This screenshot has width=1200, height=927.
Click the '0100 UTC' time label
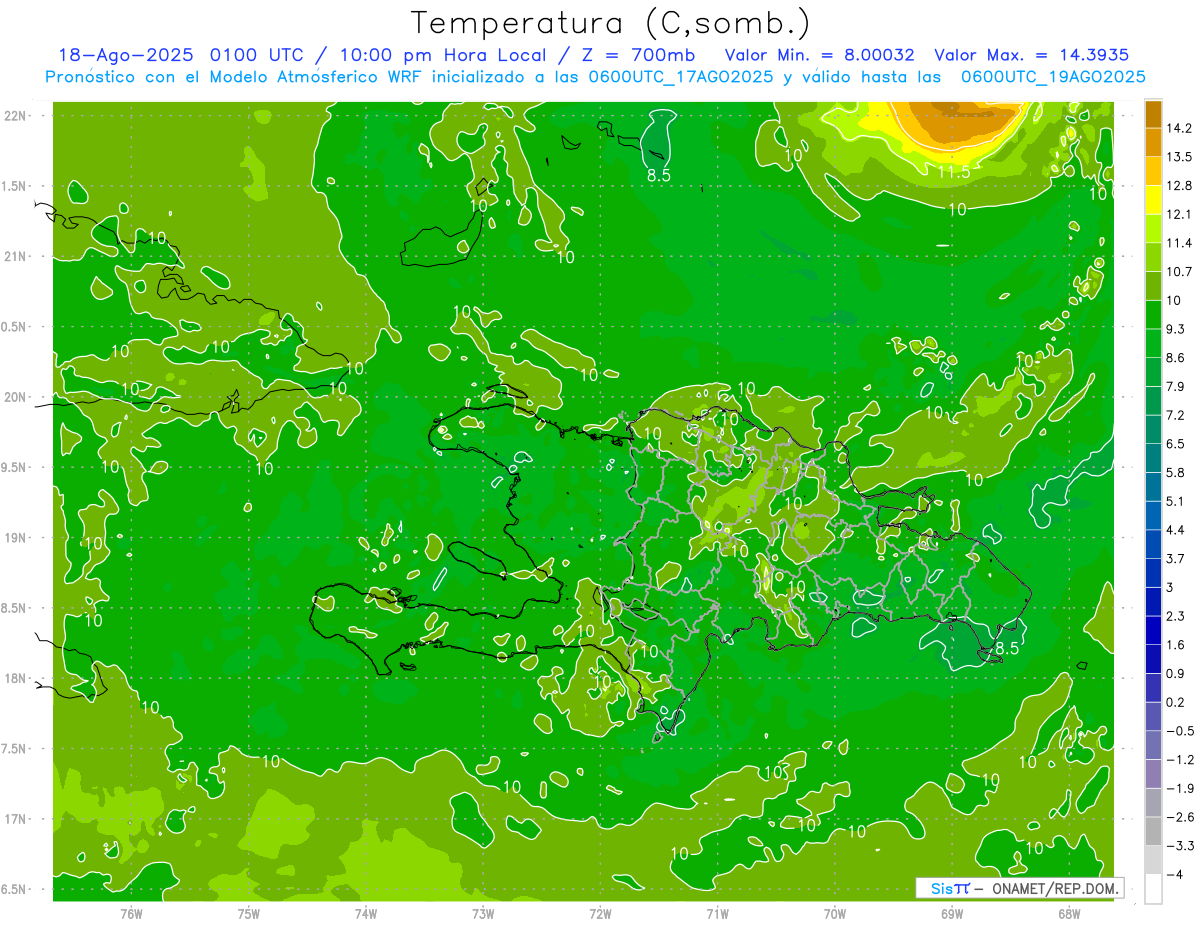coord(255,55)
